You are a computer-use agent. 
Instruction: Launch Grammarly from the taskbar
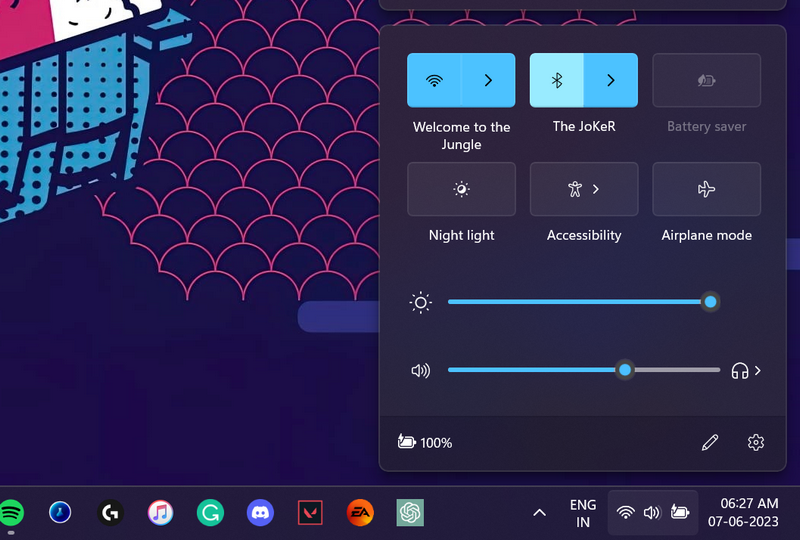pyautogui.click(x=210, y=512)
